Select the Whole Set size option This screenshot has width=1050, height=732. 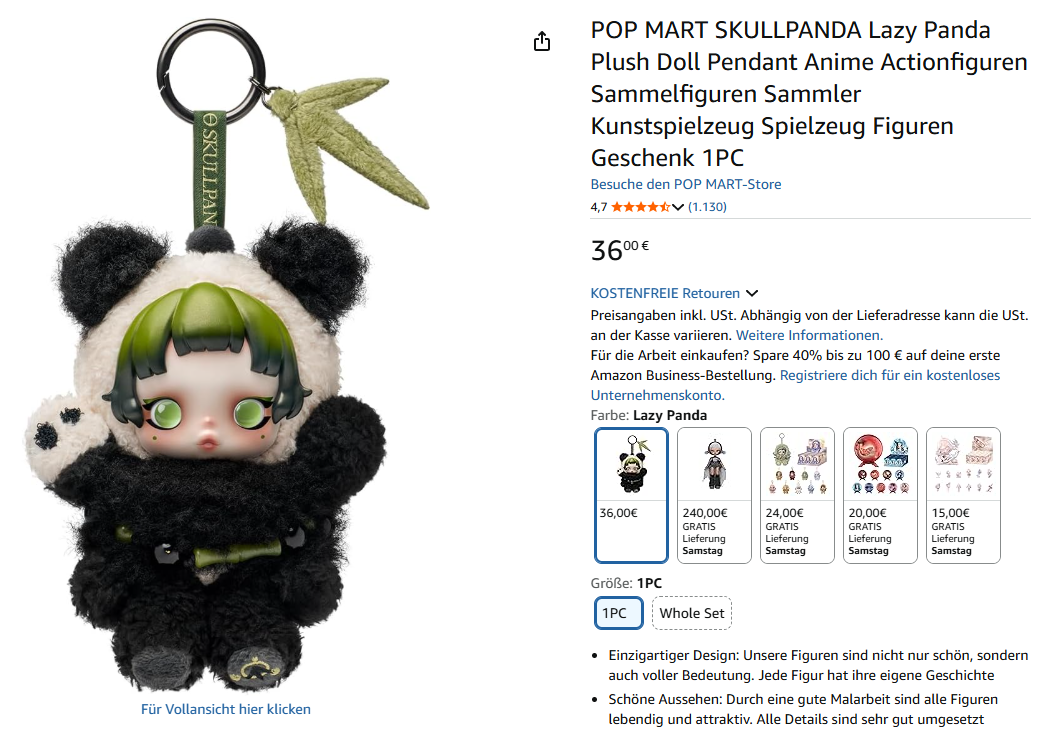click(x=692, y=613)
